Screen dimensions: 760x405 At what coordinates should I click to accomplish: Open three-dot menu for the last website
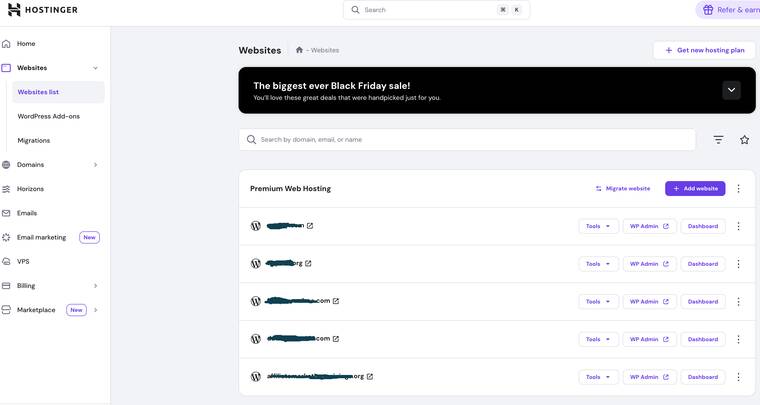(x=739, y=377)
